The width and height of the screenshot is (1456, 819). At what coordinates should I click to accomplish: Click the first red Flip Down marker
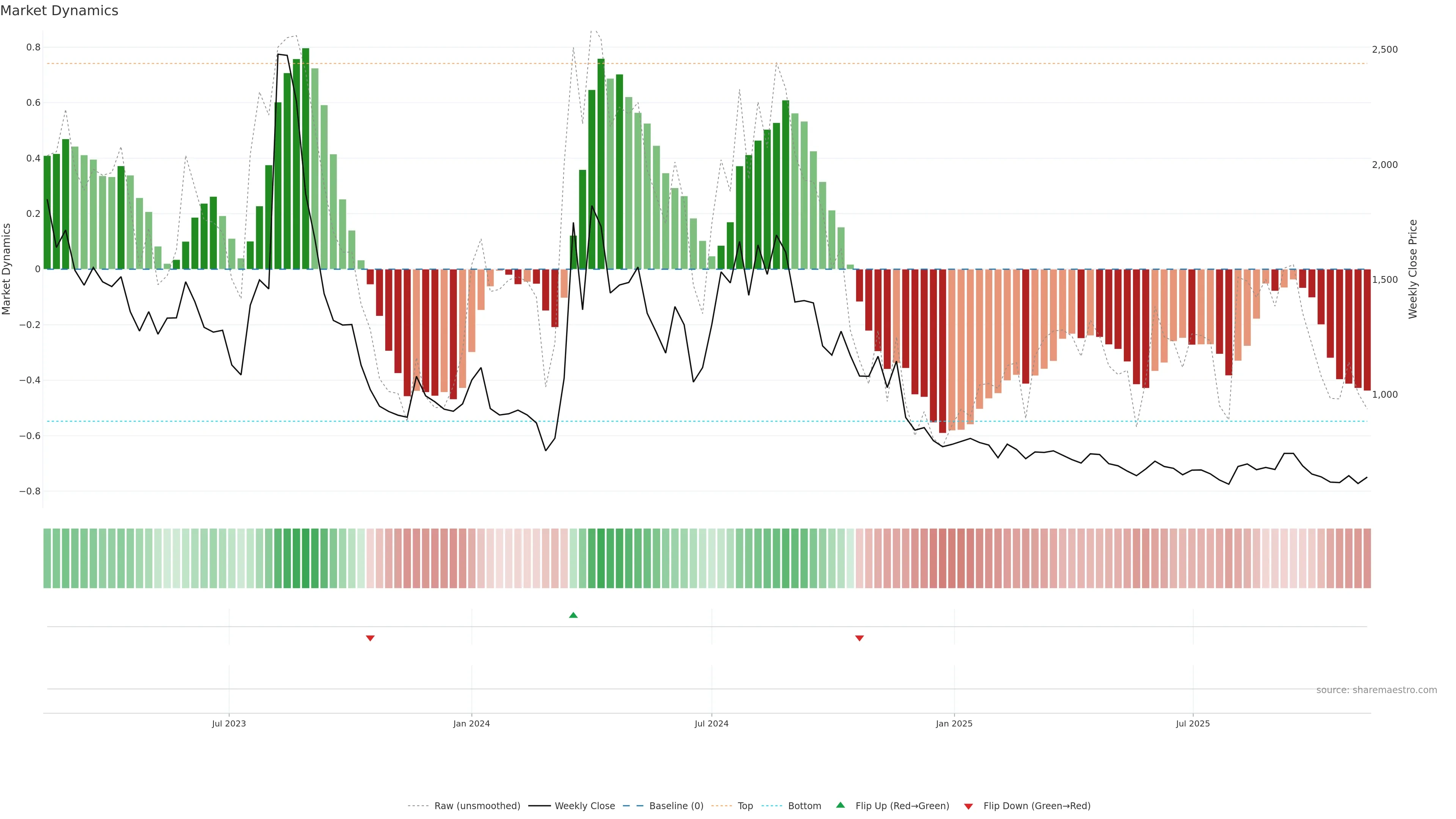pos(370,638)
